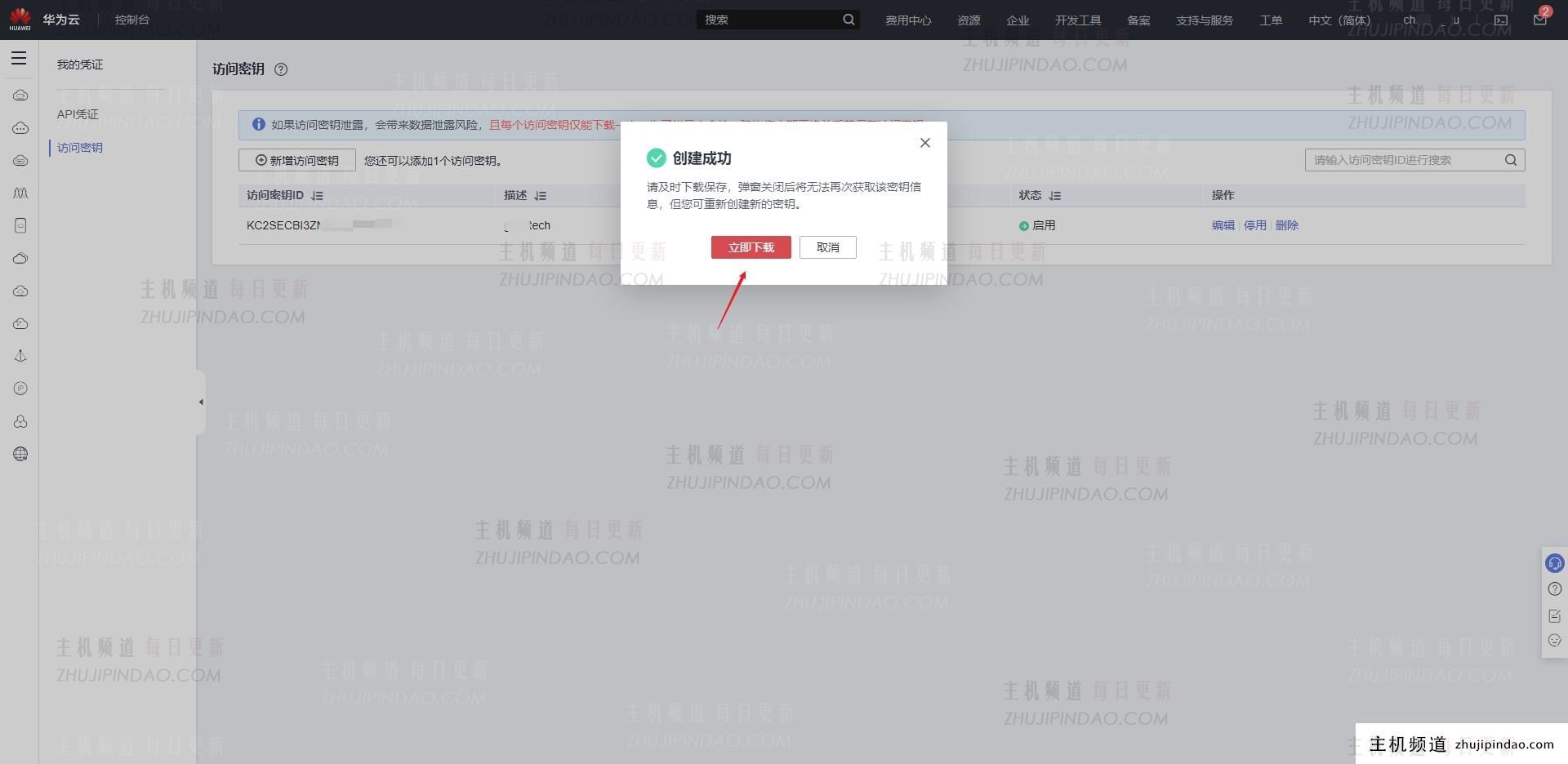Click help question mark beside 访问密钥 title
The image size is (1568, 764).
coord(281,69)
